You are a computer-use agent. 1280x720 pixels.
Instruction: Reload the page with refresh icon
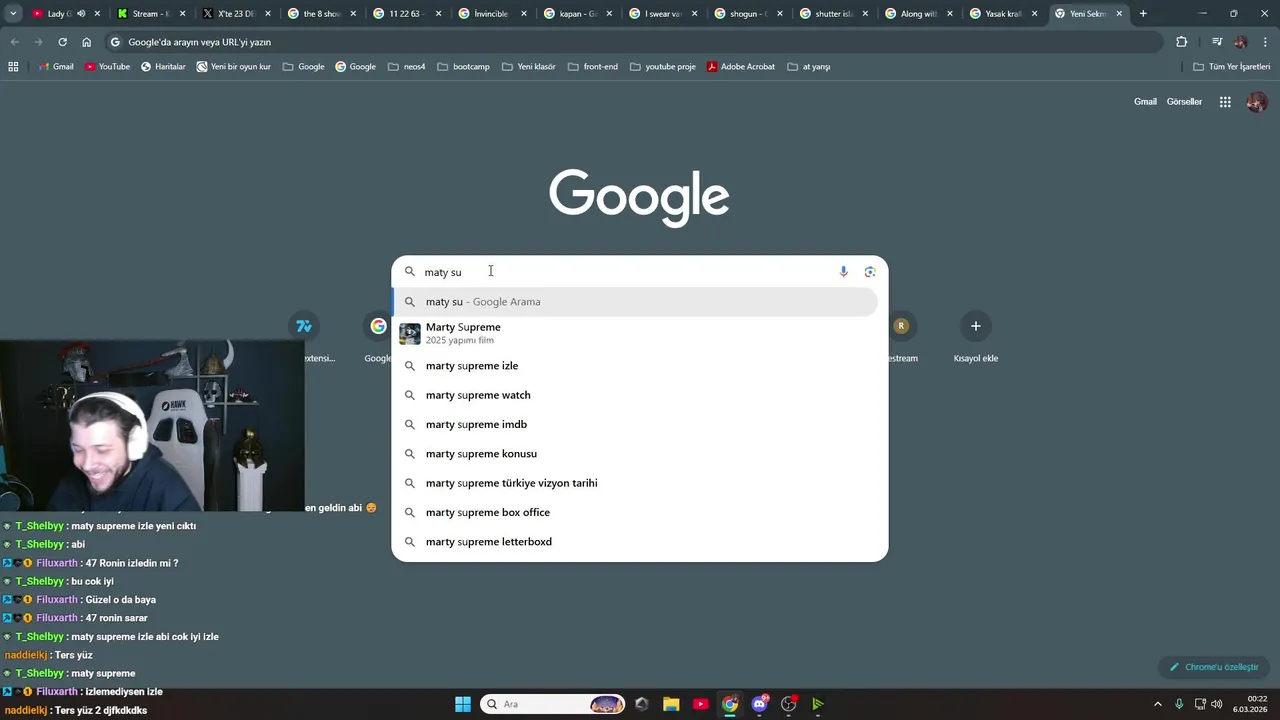pos(62,42)
